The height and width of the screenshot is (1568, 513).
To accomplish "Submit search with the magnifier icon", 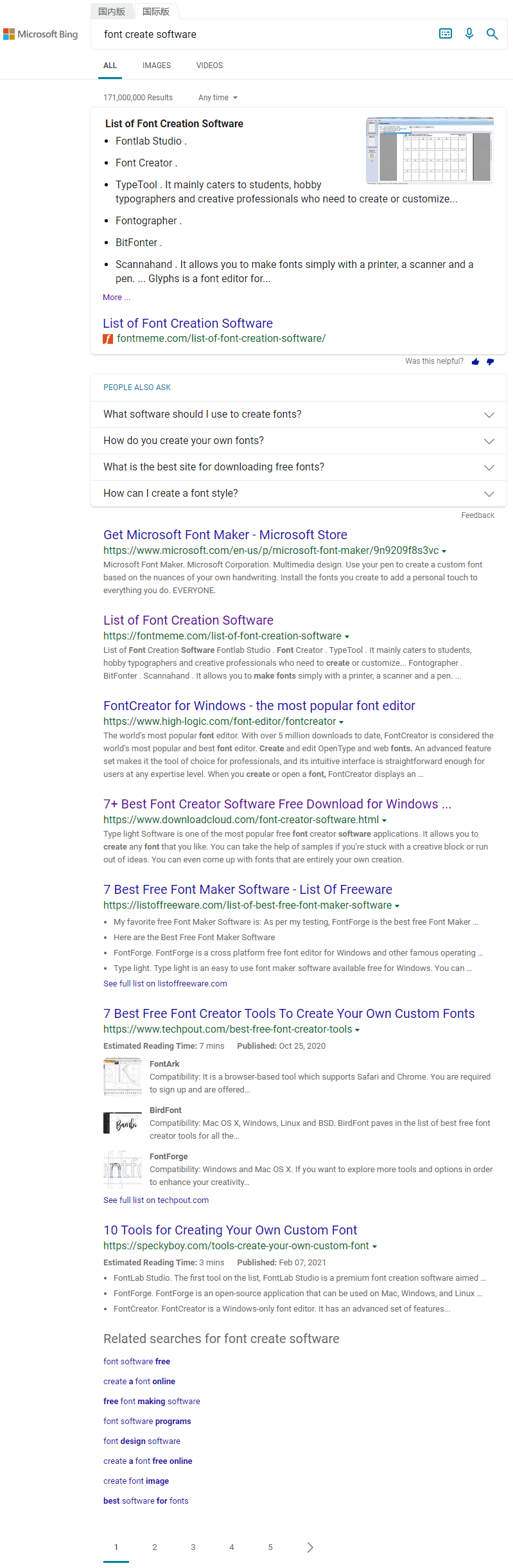I will point(492,34).
